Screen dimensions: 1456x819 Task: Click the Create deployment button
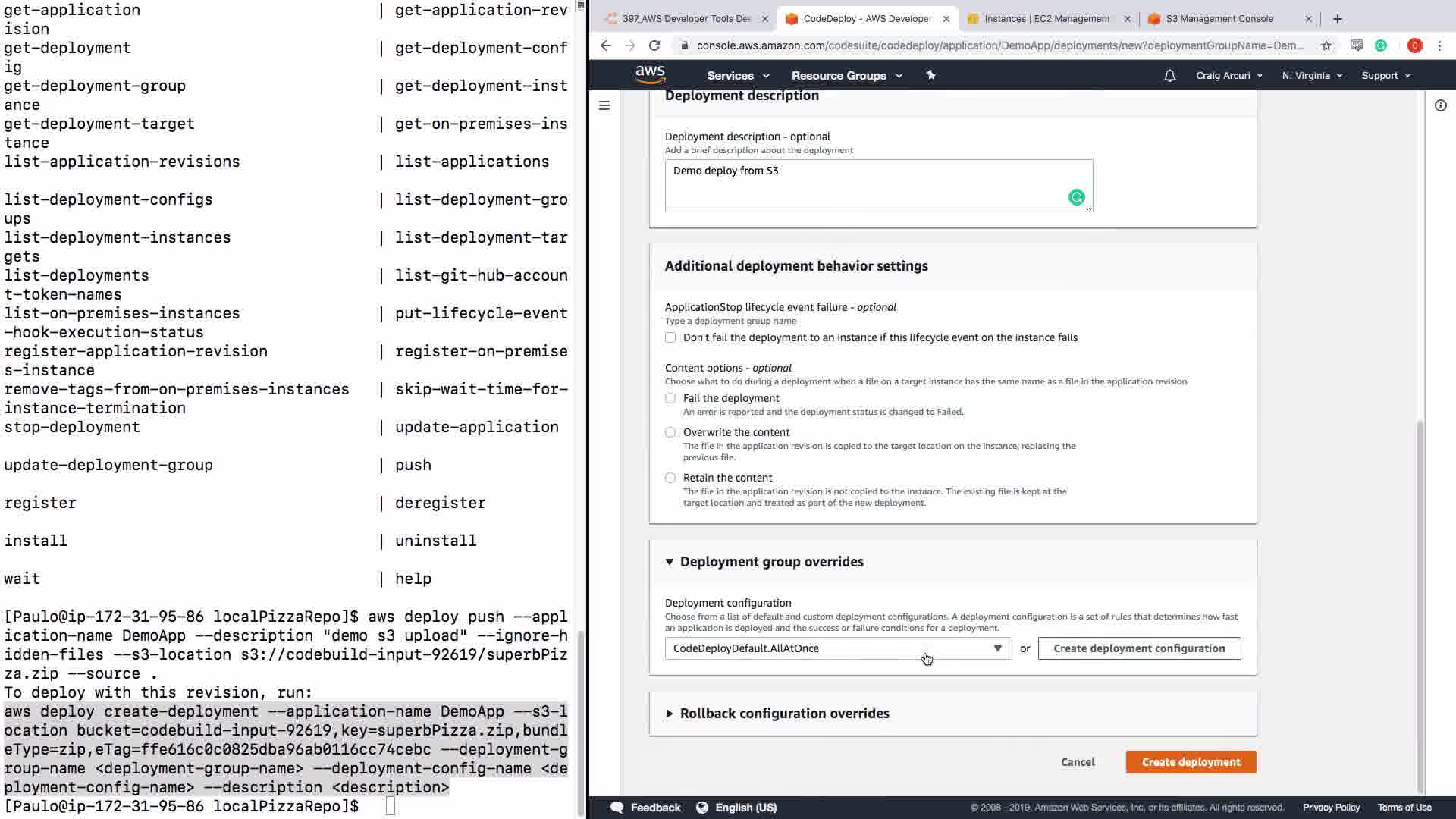pyautogui.click(x=1191, y=762)
